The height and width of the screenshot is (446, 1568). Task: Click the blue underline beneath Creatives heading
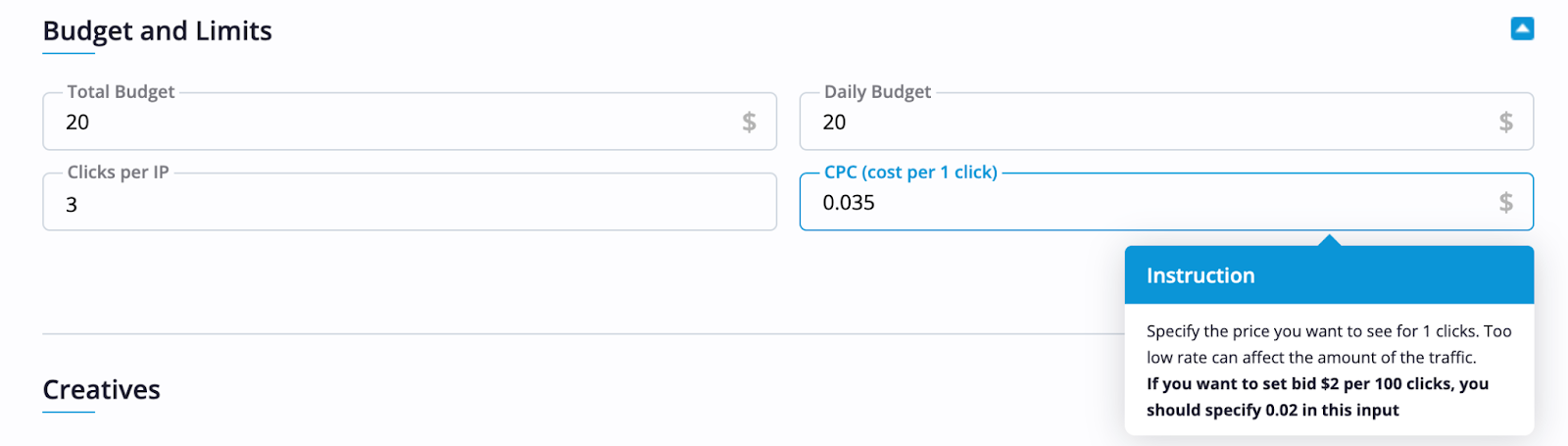coord(69,412)
